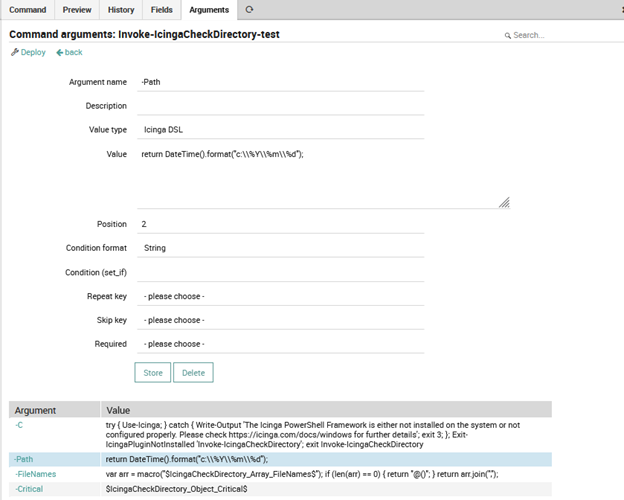Focus the Description input field

pos(281,106)
